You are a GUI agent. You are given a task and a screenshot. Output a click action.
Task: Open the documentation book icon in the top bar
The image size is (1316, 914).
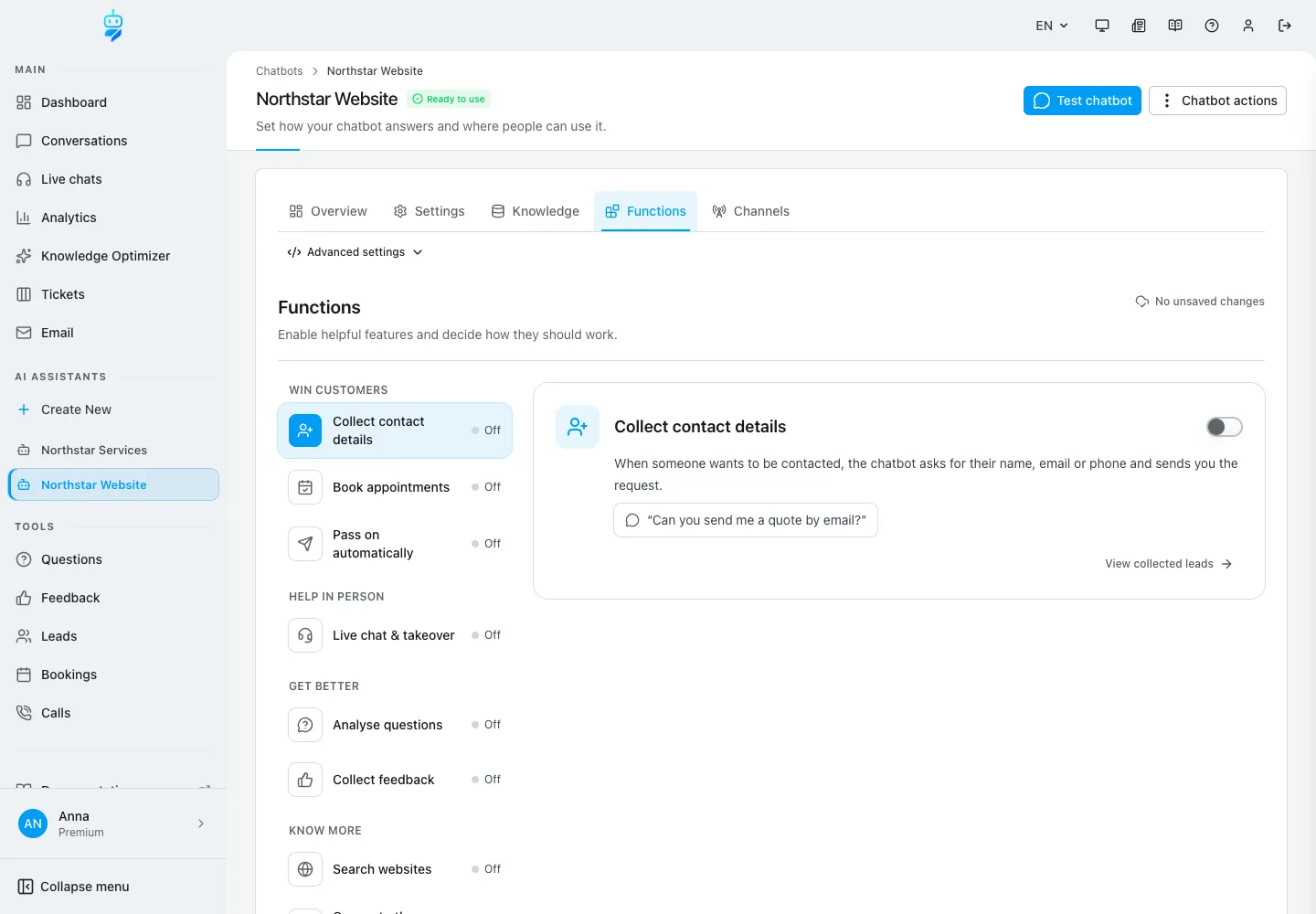1175,26
